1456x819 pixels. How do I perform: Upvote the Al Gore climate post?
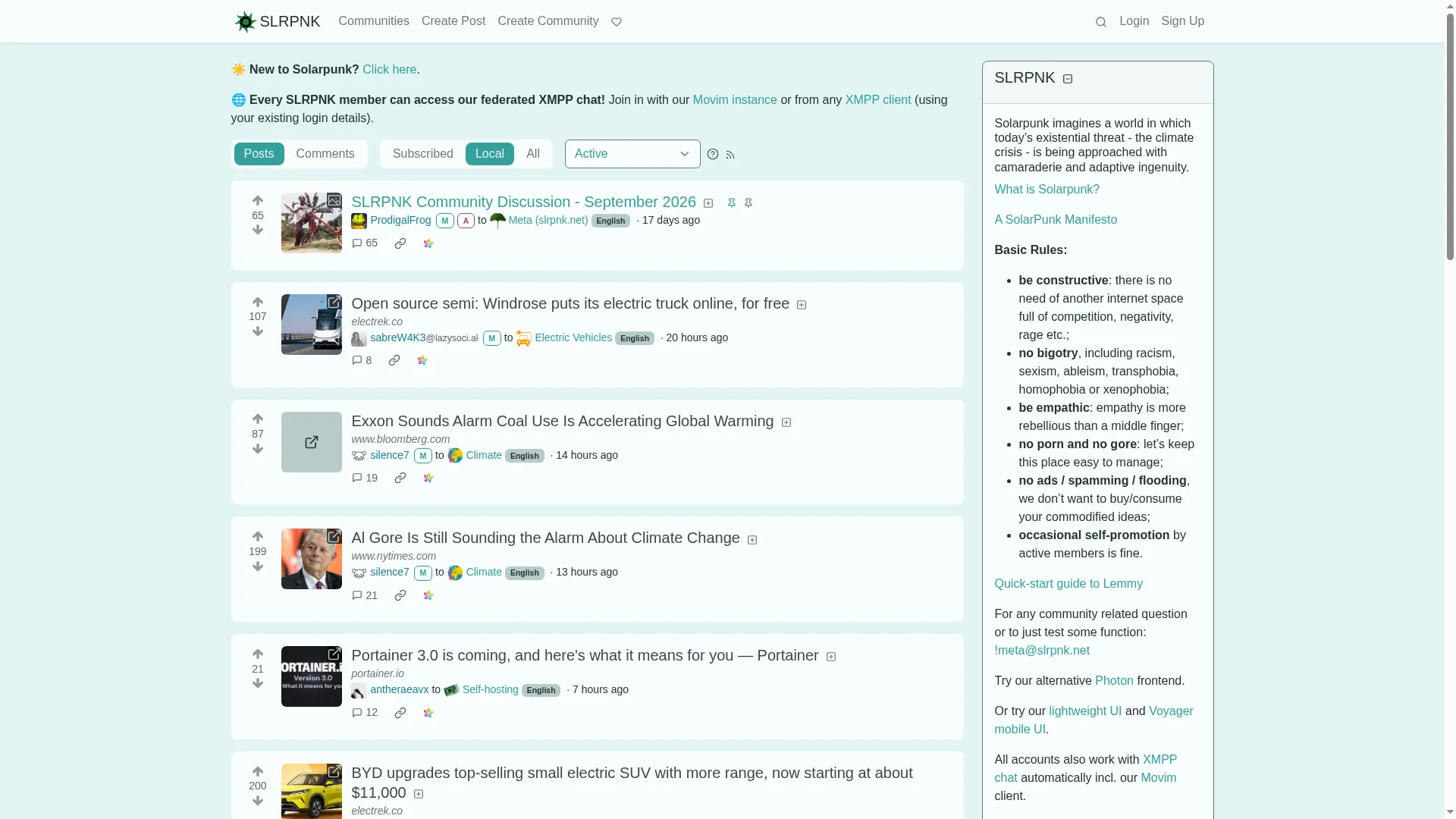point(258,536)
